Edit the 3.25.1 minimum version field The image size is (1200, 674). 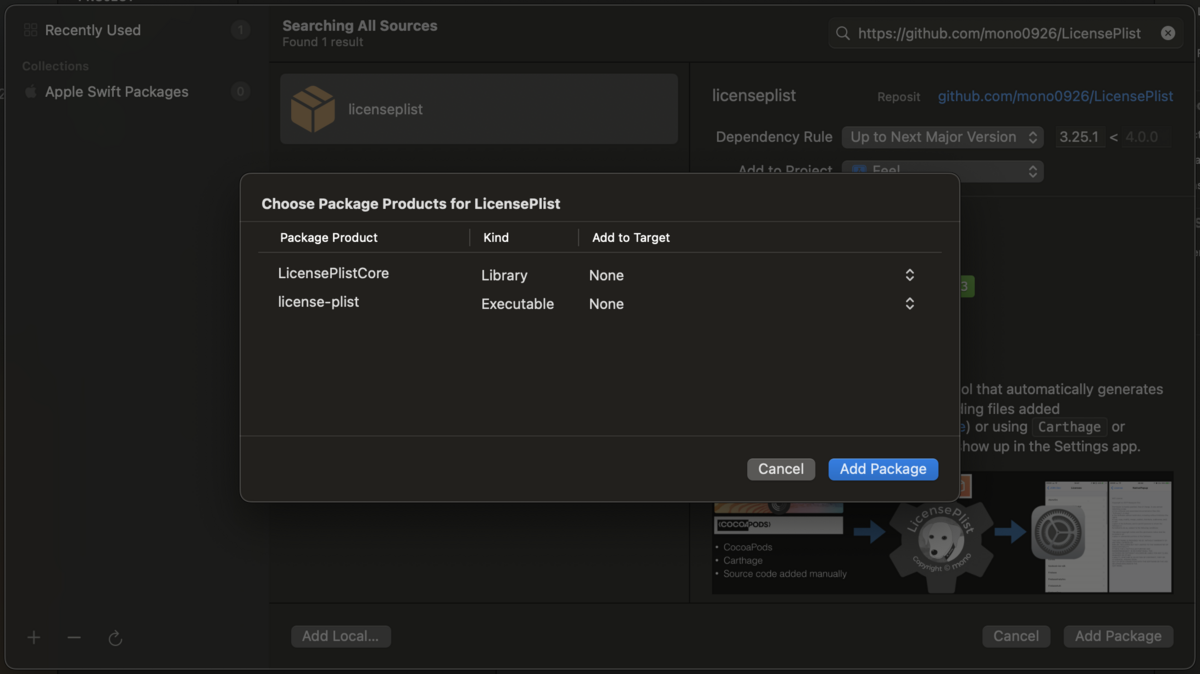1080,137
